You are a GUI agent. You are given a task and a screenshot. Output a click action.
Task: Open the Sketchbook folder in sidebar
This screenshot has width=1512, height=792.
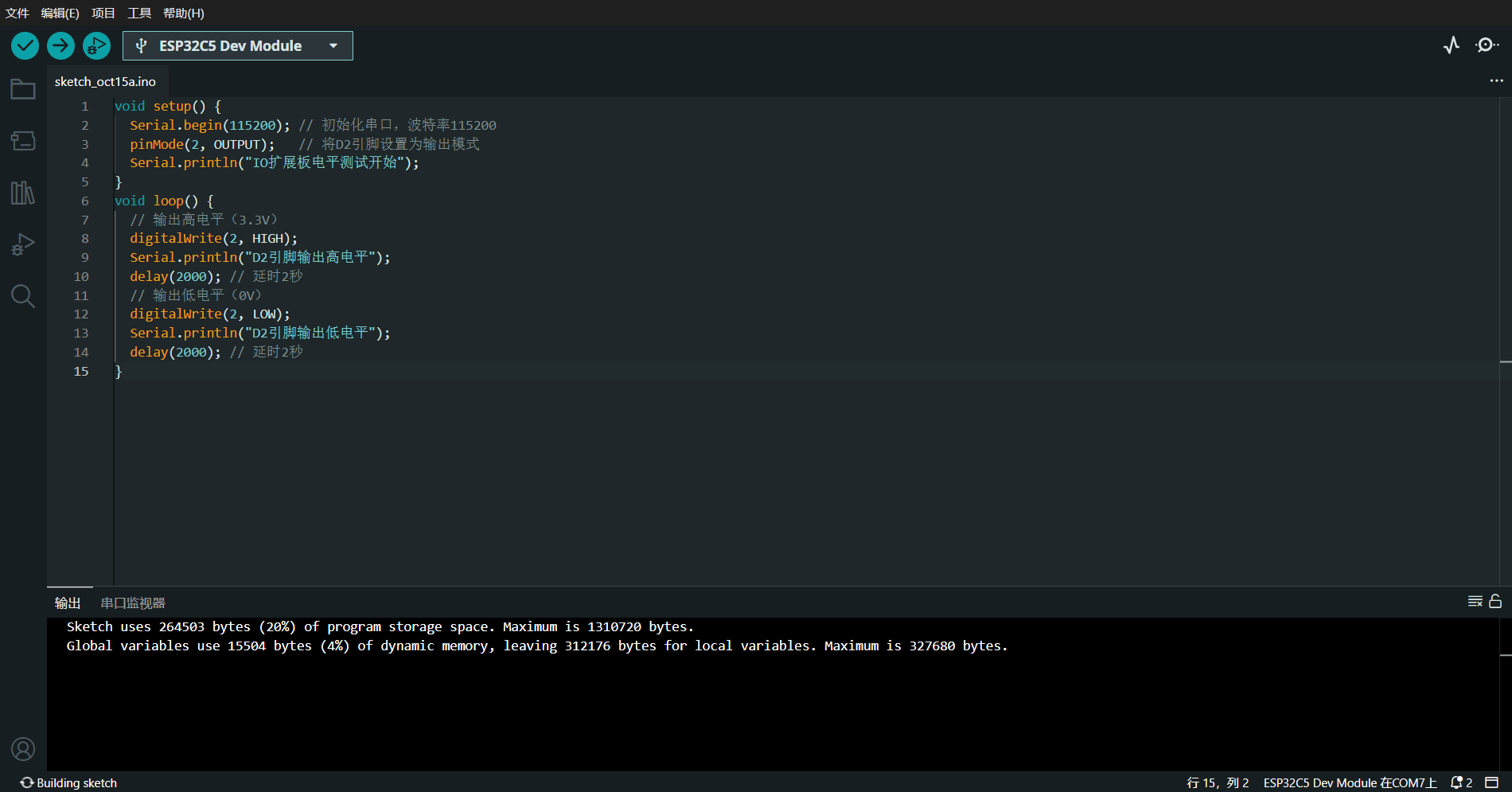point(23,89)
